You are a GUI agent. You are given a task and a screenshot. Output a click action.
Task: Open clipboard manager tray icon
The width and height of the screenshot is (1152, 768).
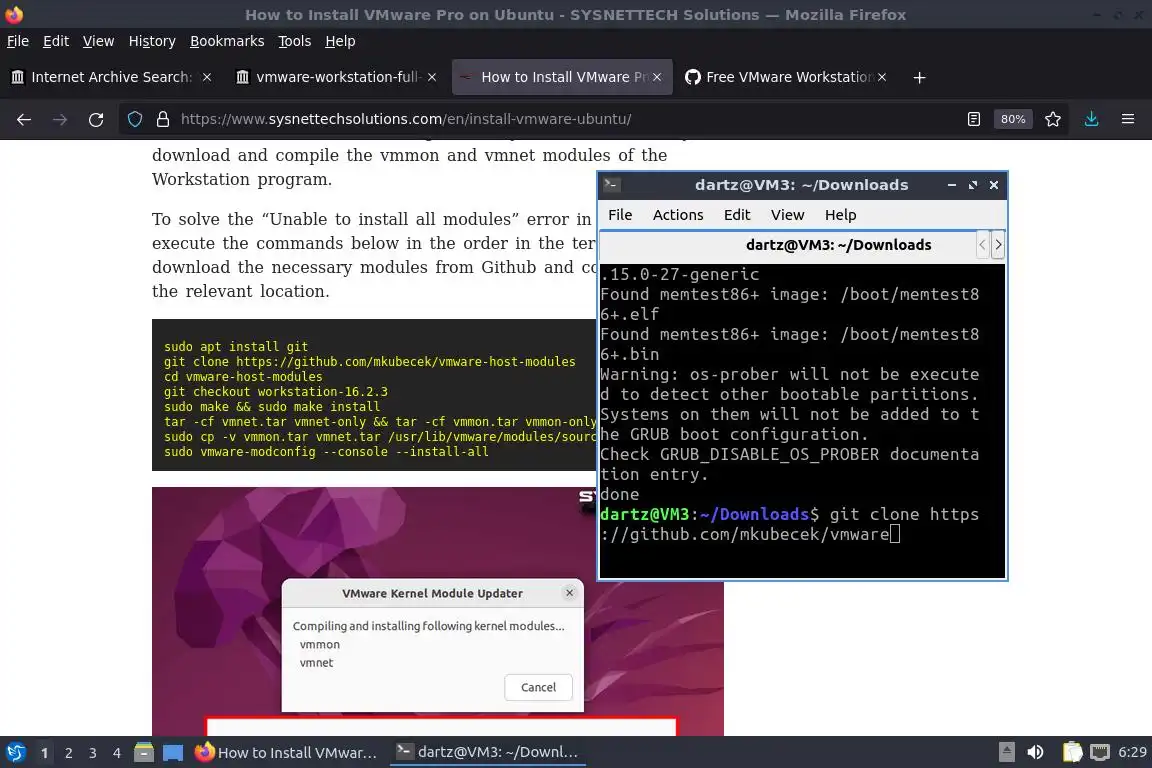coord(1073,753)
